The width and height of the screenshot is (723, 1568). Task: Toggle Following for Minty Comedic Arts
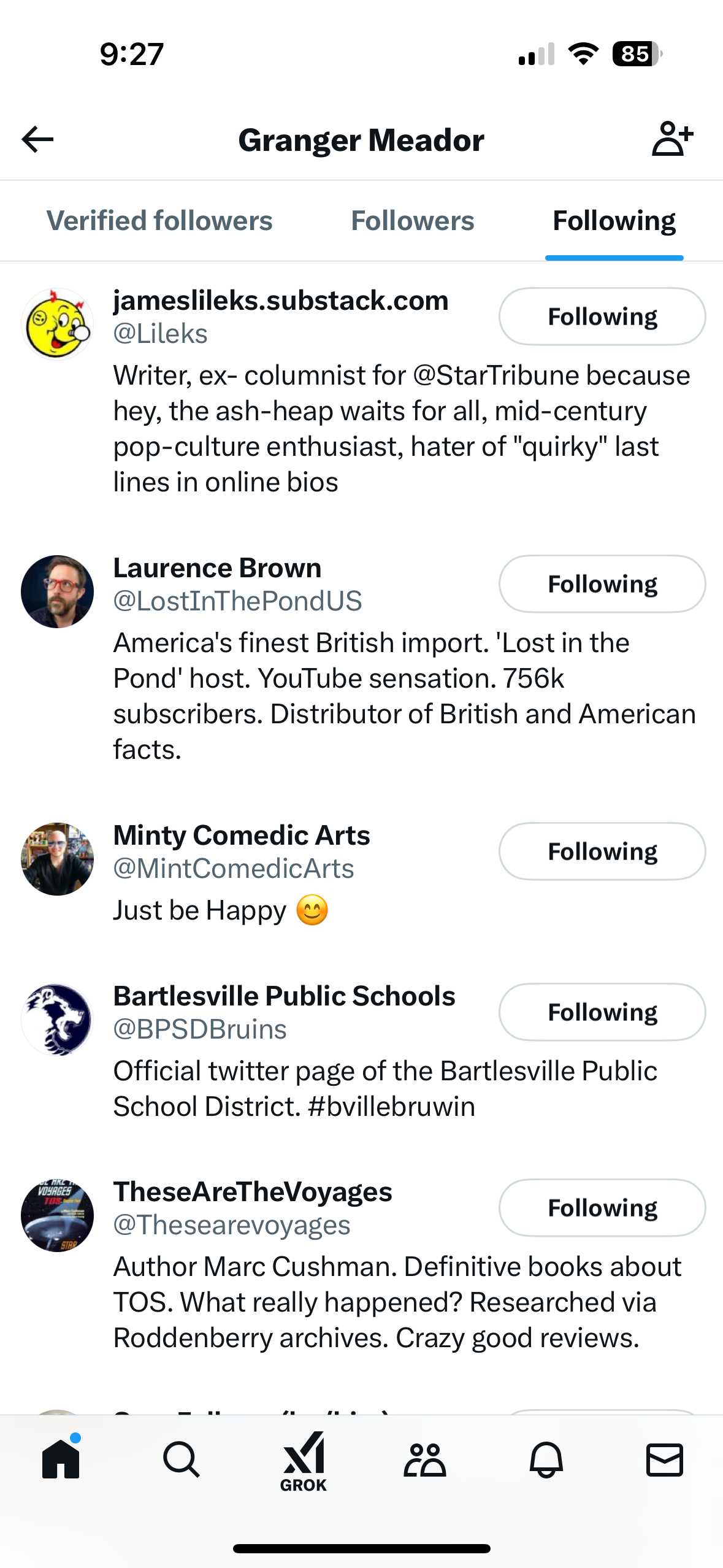point(602,851)
